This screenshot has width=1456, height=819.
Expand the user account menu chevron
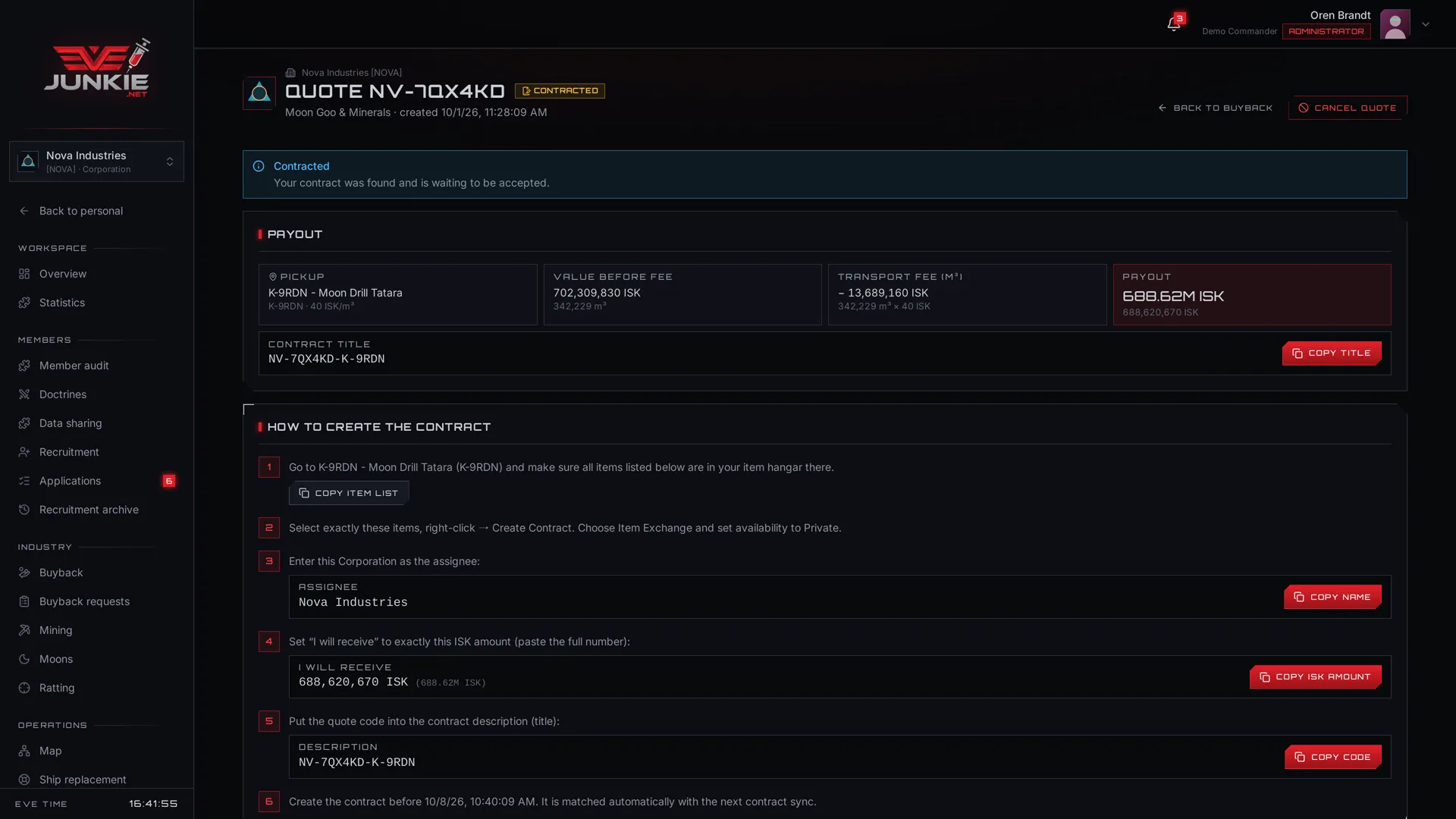pos(1426,24)
